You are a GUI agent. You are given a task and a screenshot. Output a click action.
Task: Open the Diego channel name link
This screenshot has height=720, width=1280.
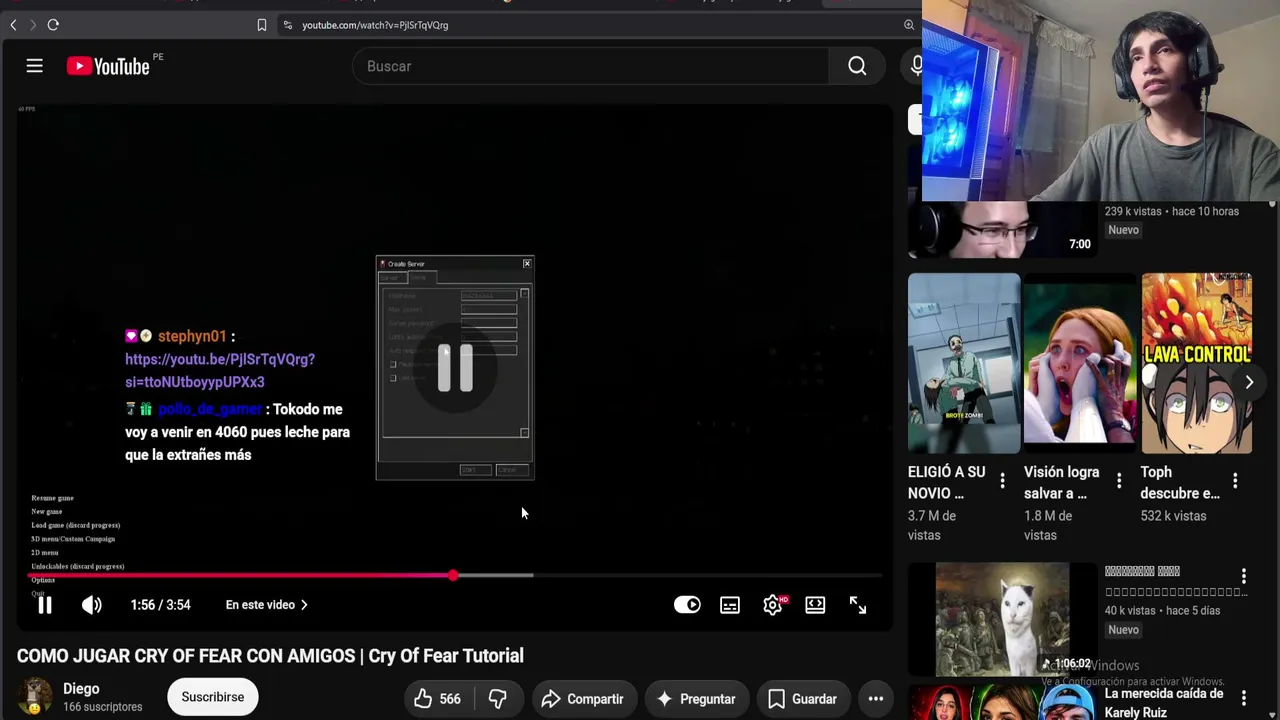[x=81, y=689]
